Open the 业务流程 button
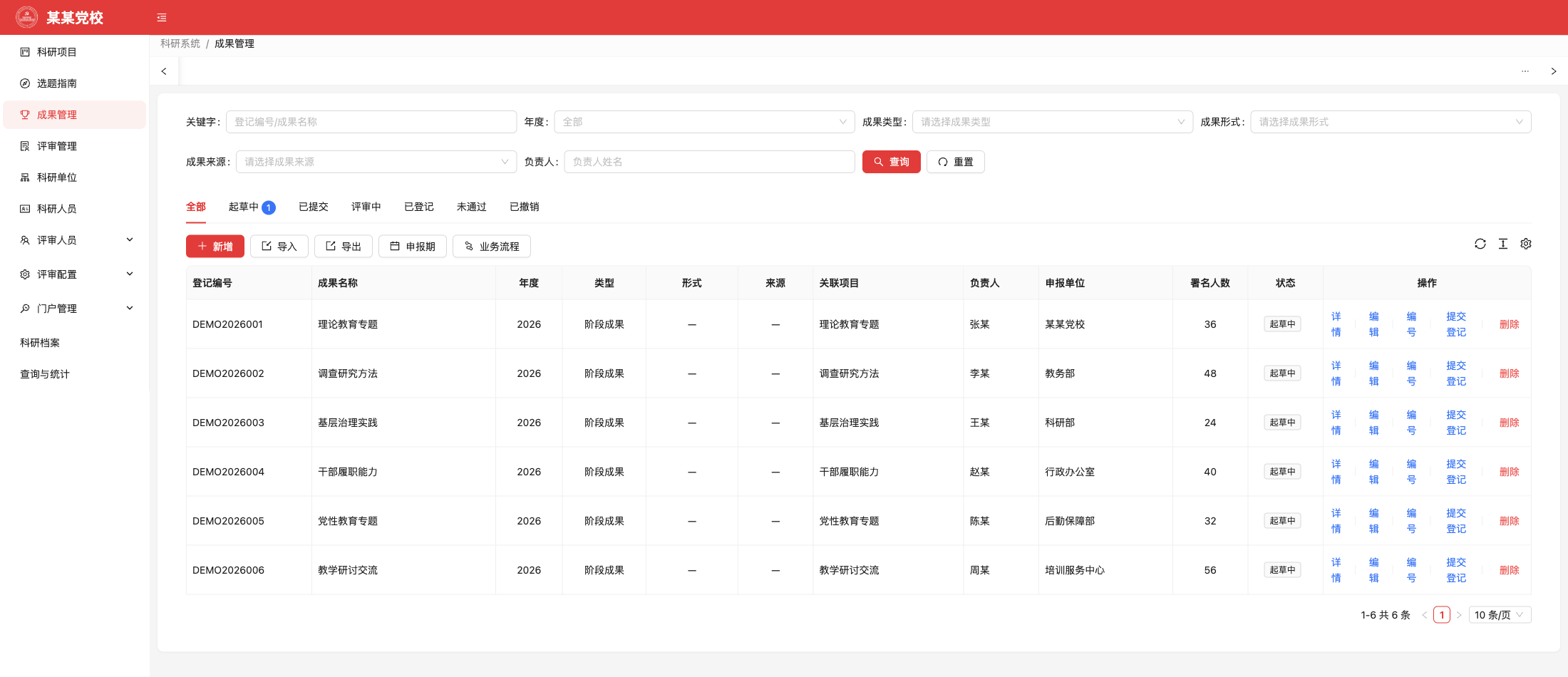Viewport: 1568px width, 677px height. (492, 247)
